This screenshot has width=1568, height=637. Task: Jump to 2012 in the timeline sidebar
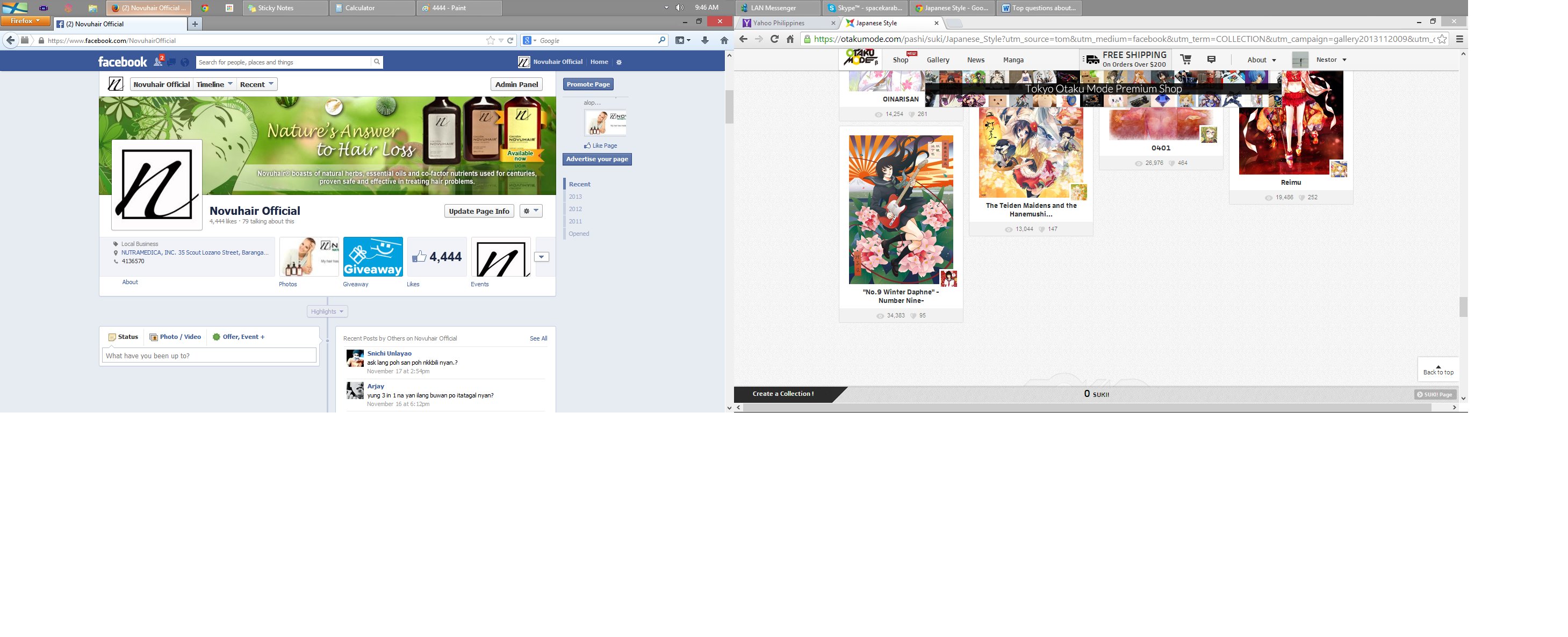(575, 209)
